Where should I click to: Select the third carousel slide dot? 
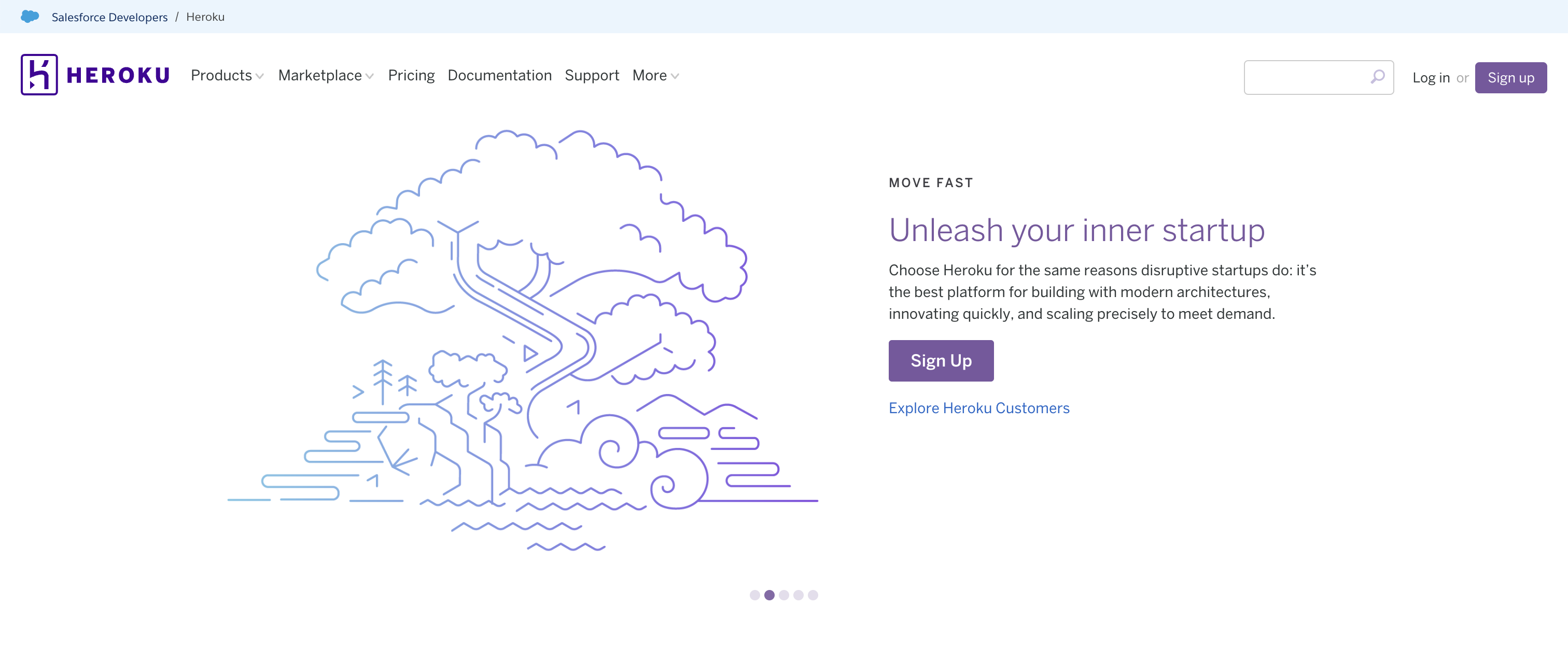(784, 595)
